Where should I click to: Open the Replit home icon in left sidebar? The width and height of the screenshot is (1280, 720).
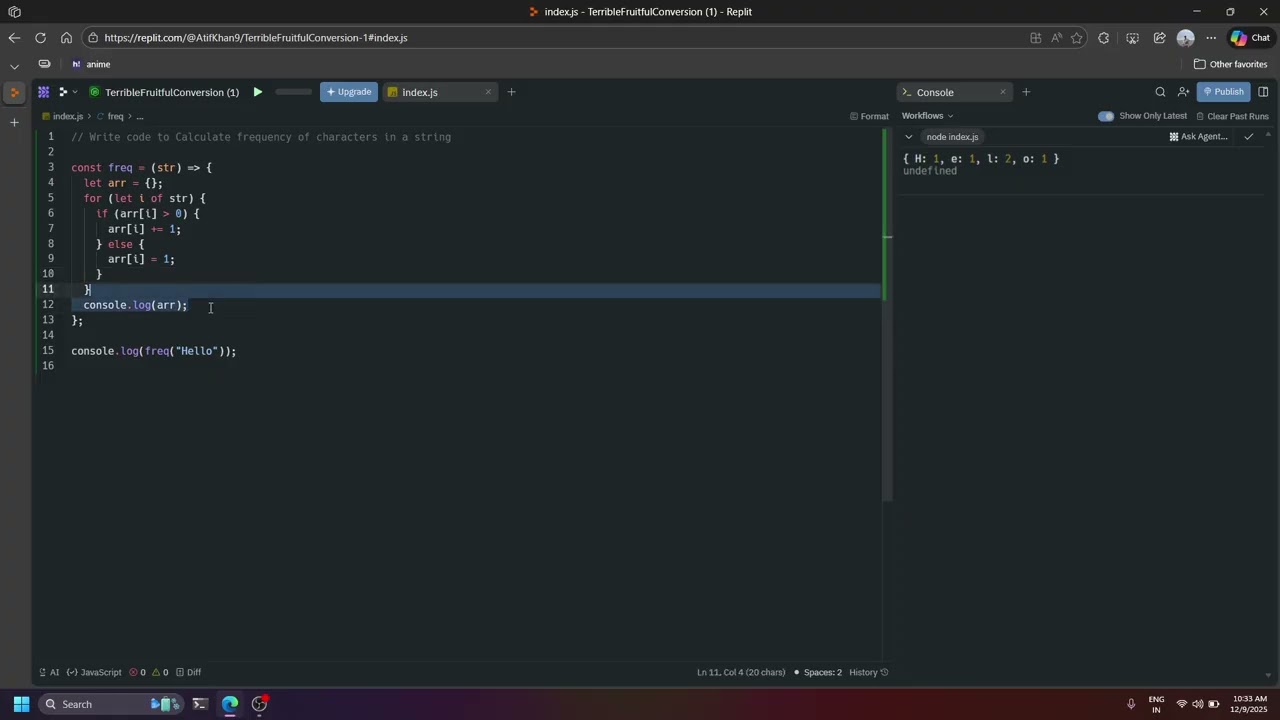tap(14, 92)
